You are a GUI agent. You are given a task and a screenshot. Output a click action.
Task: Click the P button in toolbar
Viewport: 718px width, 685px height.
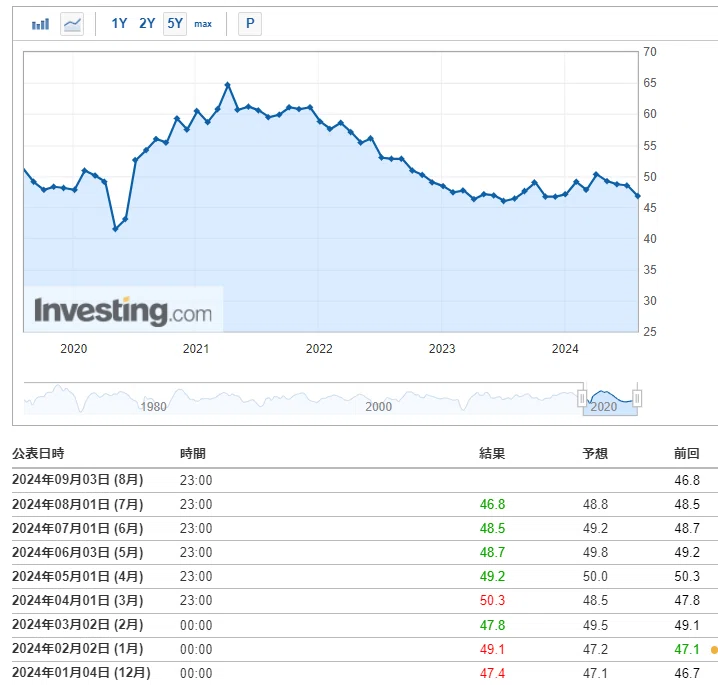coord(250,23)
